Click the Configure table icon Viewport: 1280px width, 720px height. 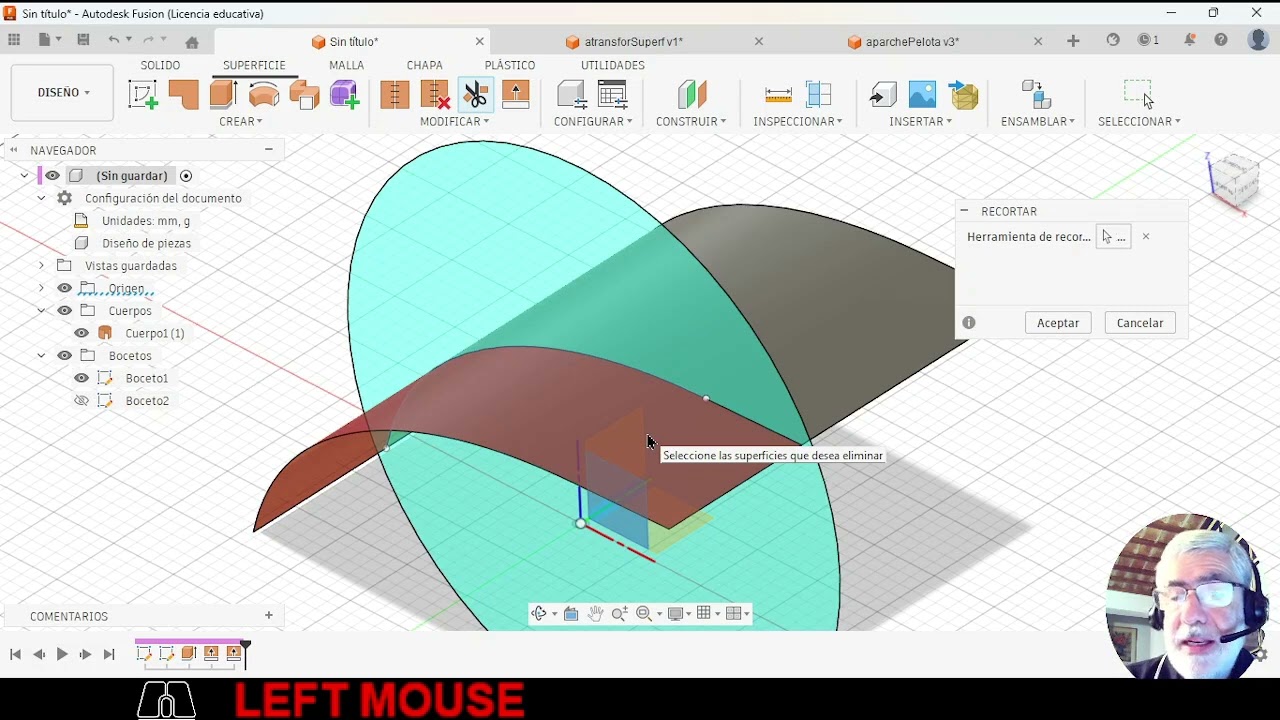(612, 95)
